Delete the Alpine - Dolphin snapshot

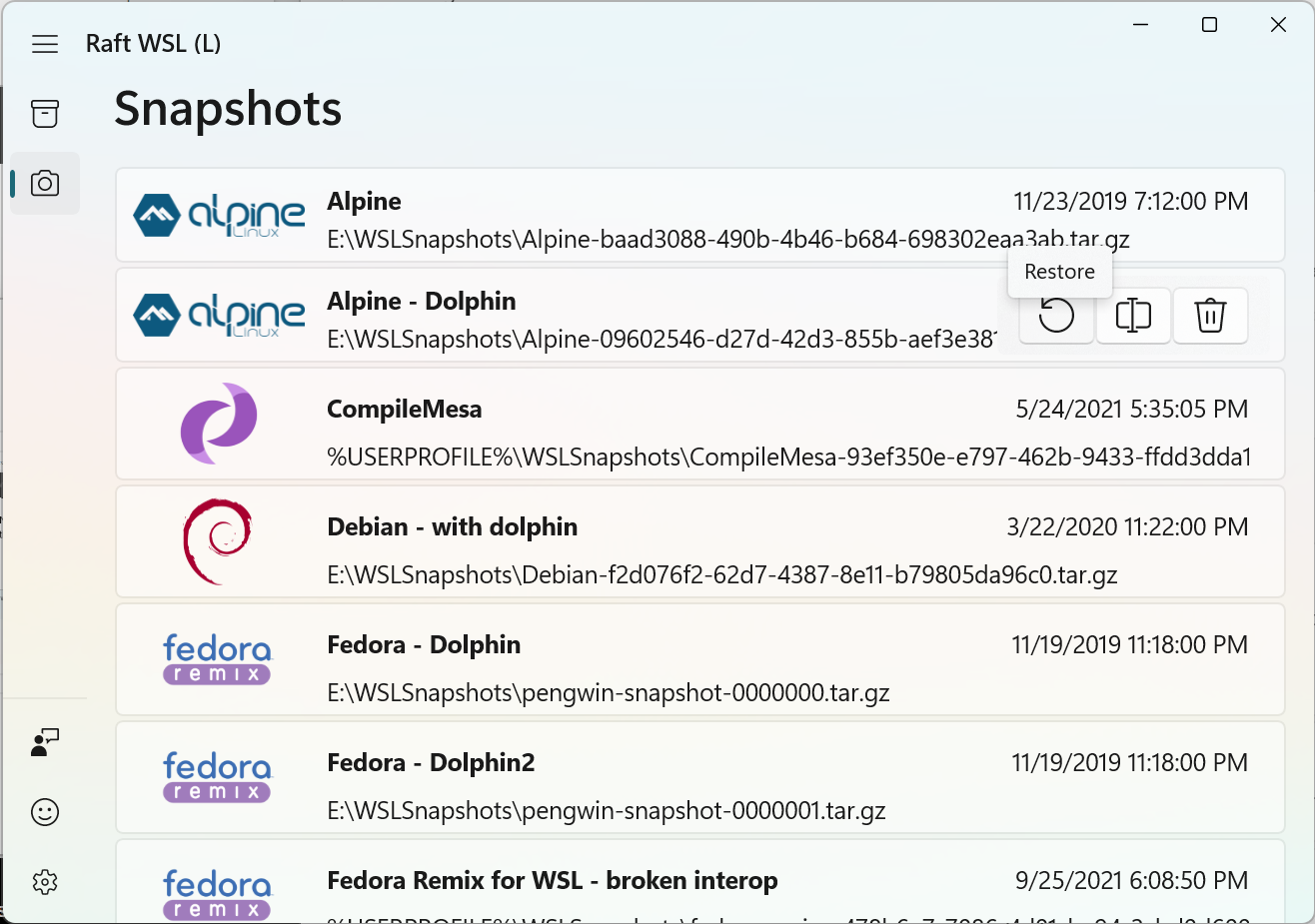[x=1210, y=316]
